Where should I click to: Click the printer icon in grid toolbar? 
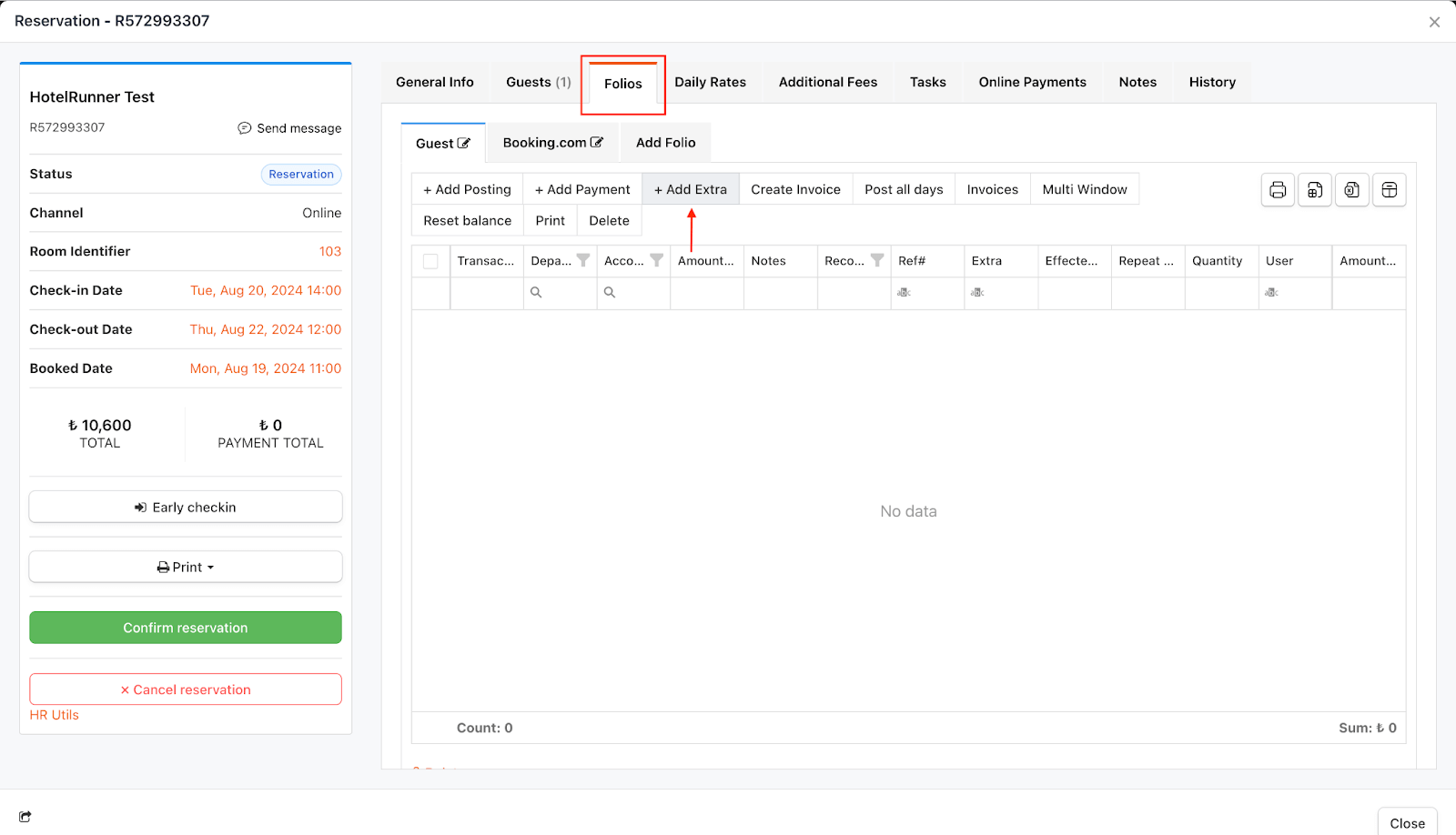point(1278,190)
